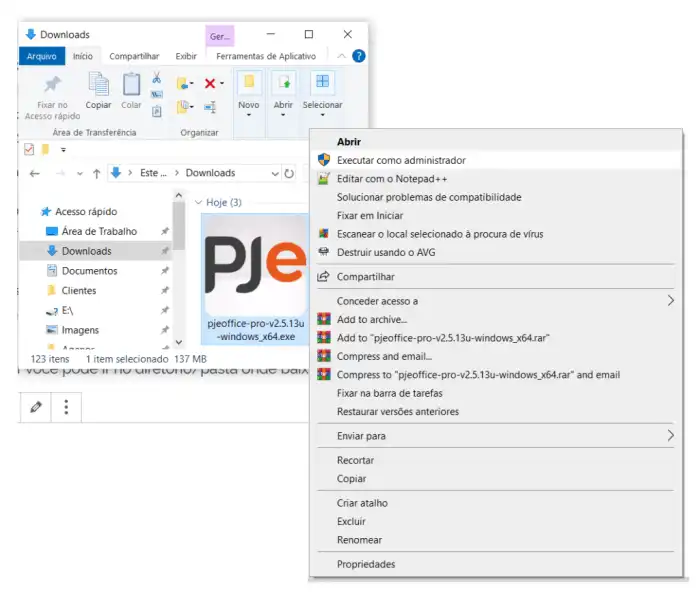700x594 pixels.
Task: Open the customize quick access toolbar dropdown
Action: coord(63,150)
